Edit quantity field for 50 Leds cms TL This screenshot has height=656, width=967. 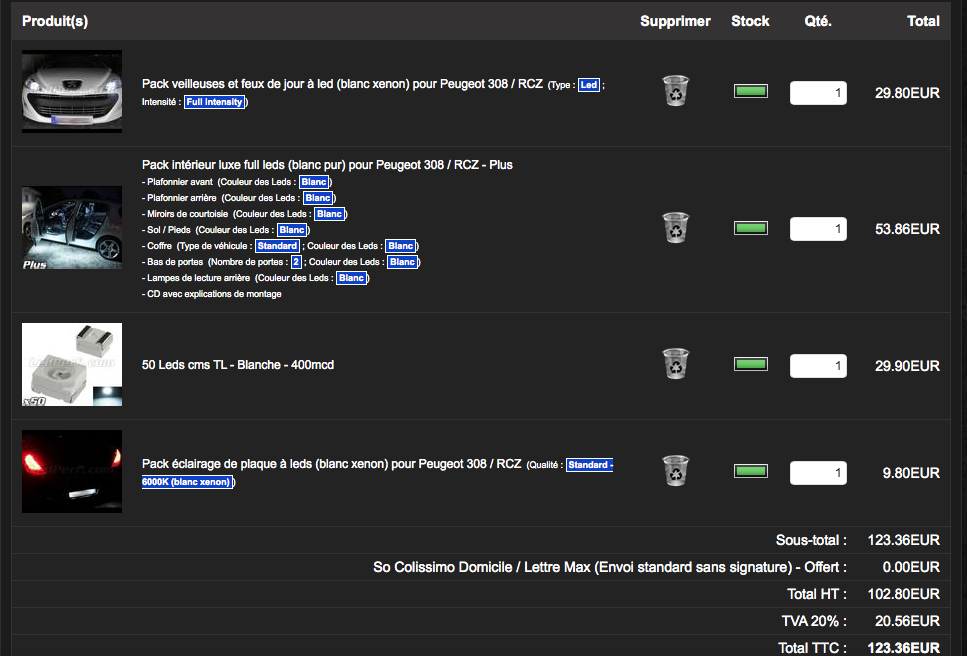(x=817, y=366)
